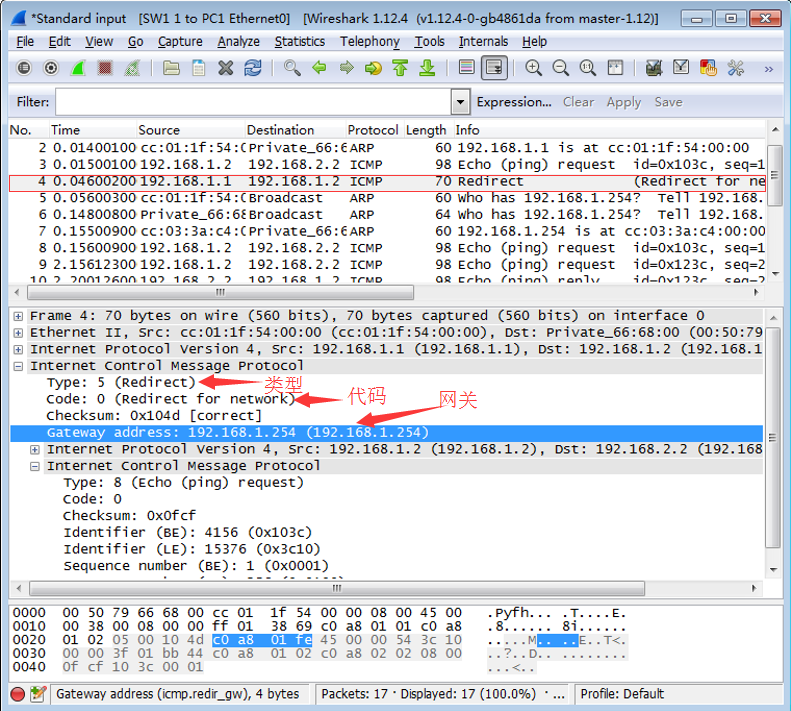Click the Profile: Default status entry
Screen dimensions: 791x711
click(x=622, y=694)
